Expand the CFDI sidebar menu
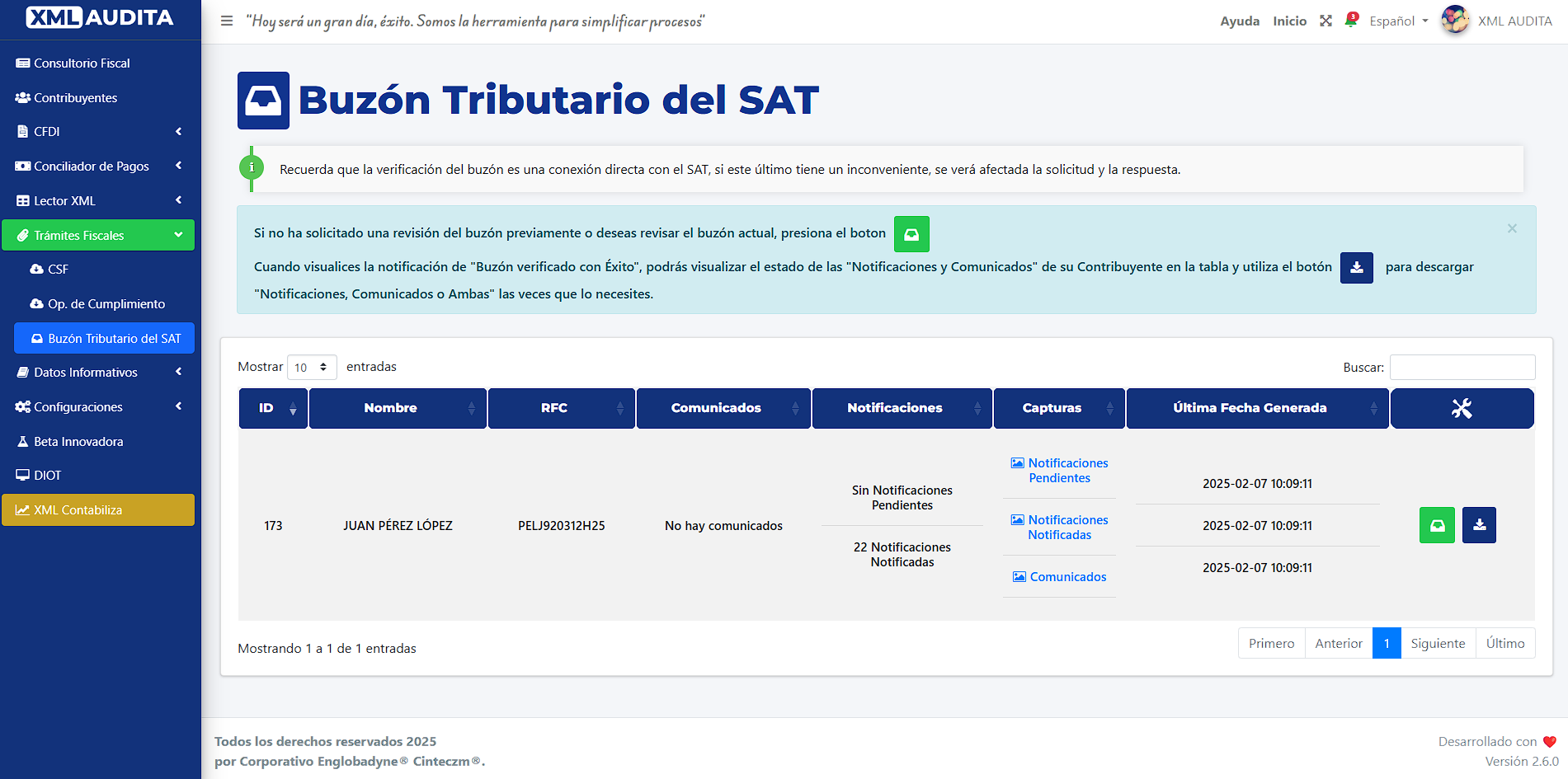Viewport: 1568px width, 779px height. [x=98, y=132]
